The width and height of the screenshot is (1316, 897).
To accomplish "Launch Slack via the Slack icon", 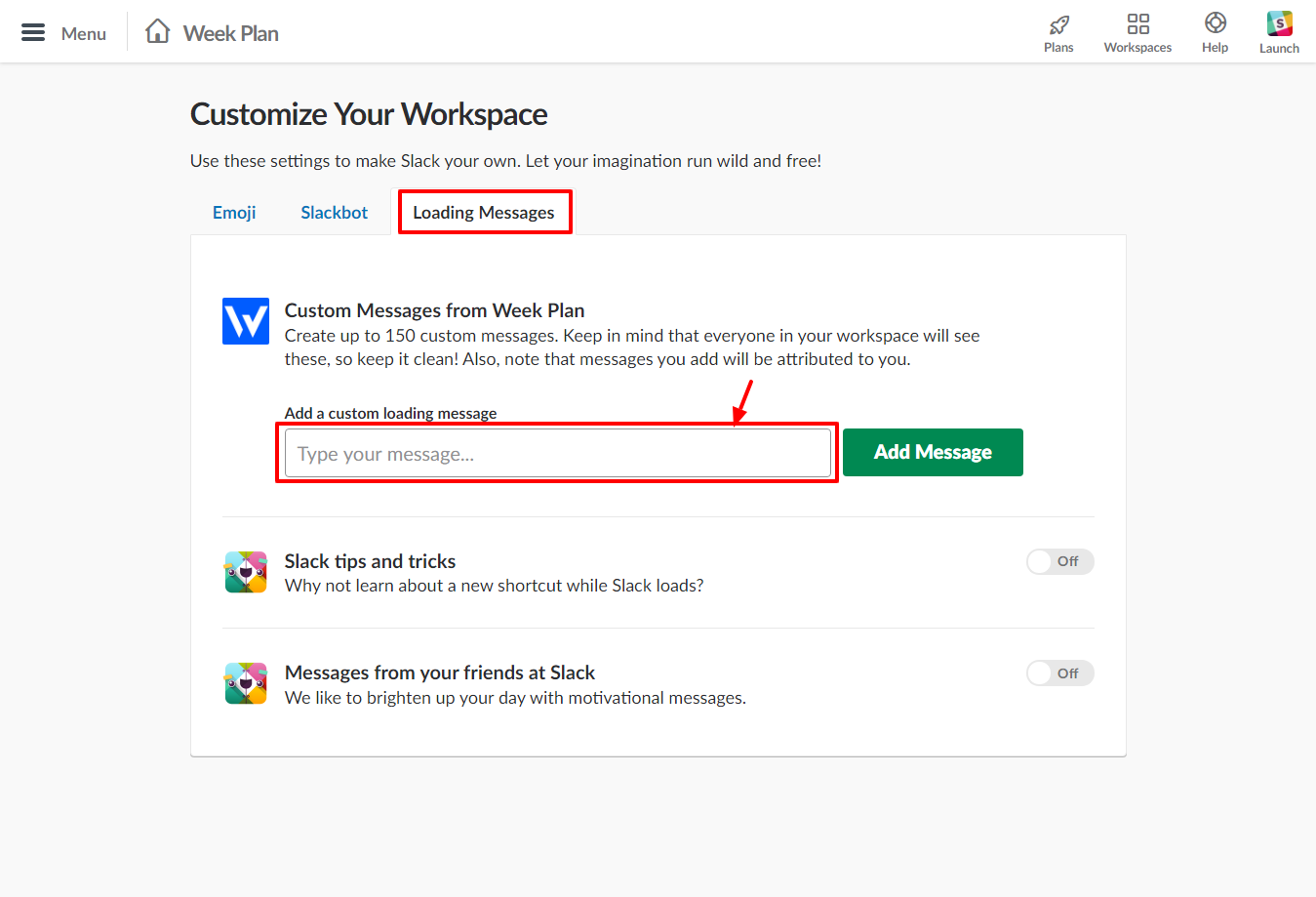I will (1279, 24).
